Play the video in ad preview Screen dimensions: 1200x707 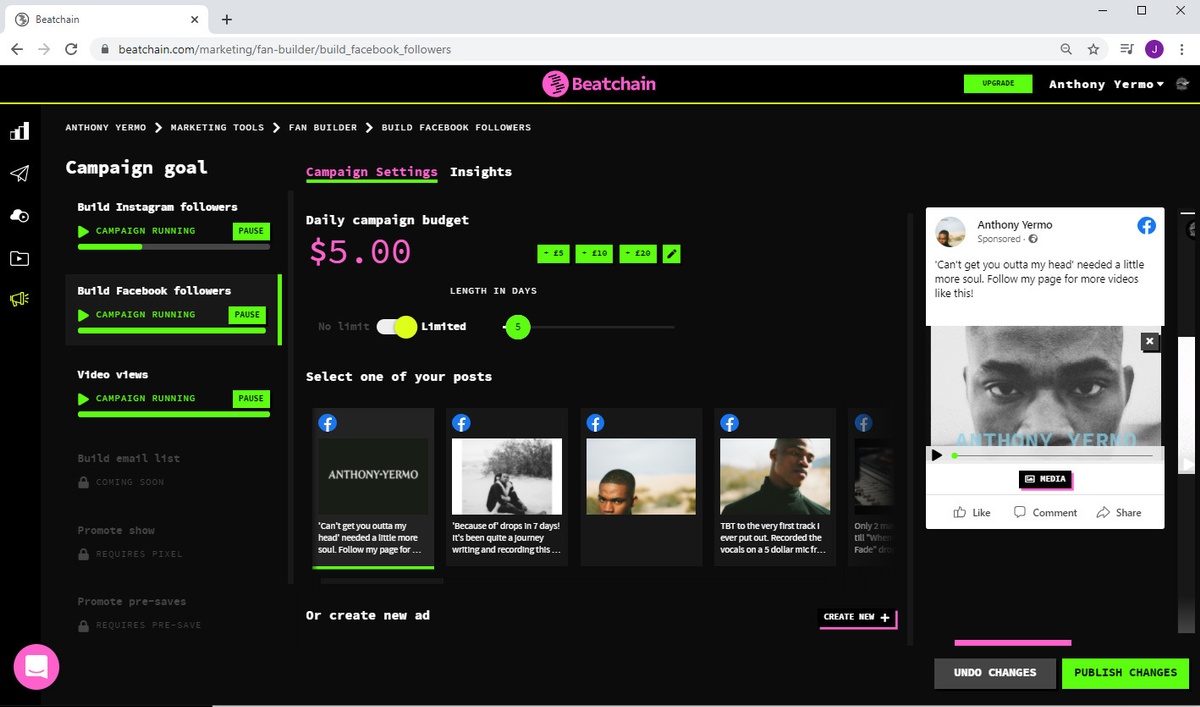coord(937,455)
